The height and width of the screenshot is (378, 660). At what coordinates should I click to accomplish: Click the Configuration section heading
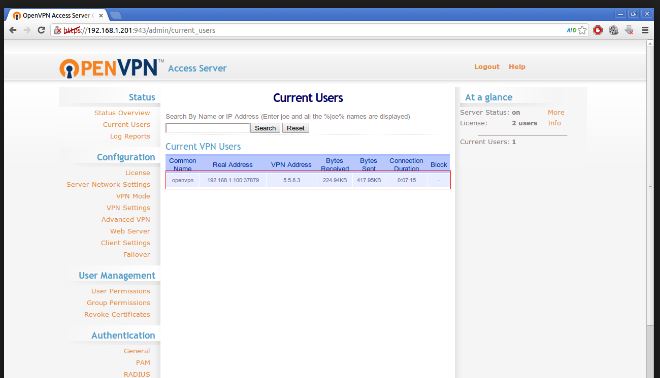(126, 157)
